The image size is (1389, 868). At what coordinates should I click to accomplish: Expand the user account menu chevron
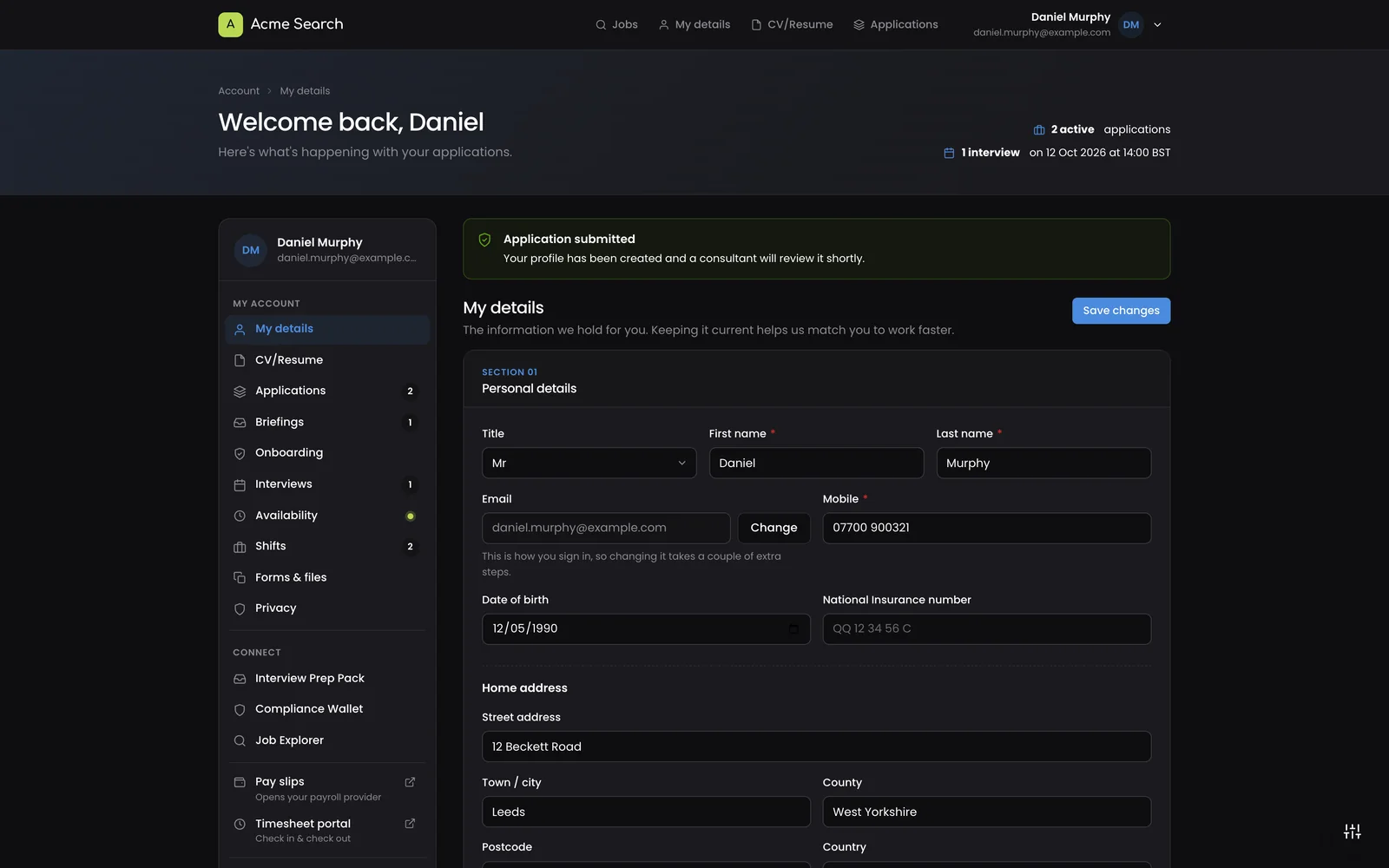[1157, 25]
